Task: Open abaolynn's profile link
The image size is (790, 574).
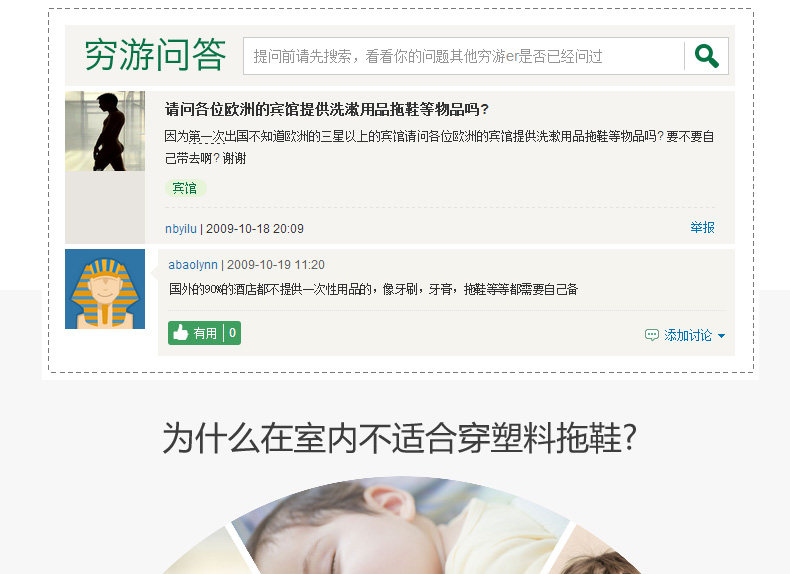Action: point(193,265)
